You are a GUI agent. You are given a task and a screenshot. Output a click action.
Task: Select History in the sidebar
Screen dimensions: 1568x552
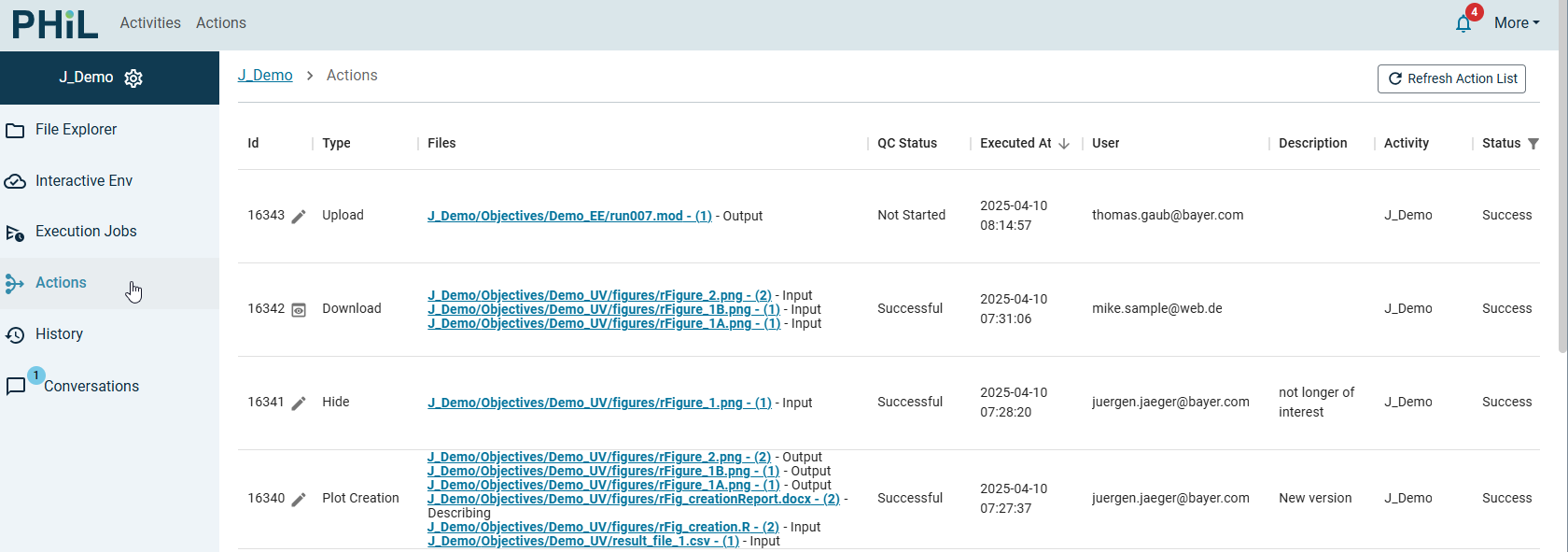[x=59, y=334]
